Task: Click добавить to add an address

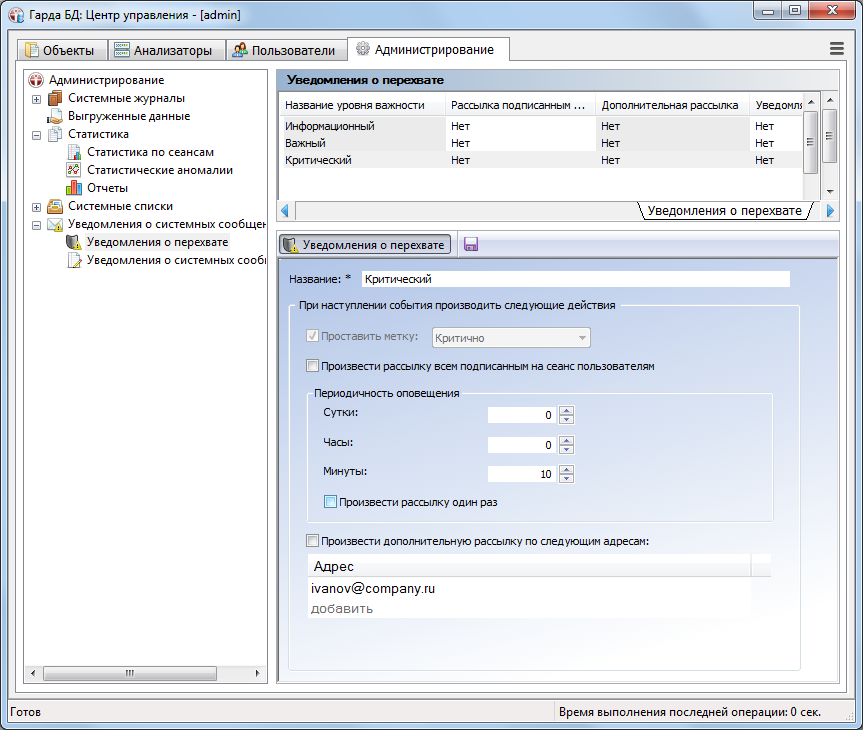Action: point(342,609)
